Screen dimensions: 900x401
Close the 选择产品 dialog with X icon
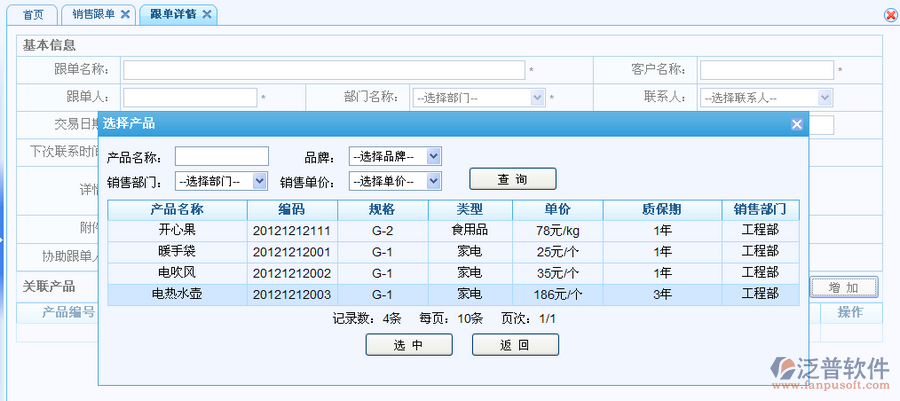click(x=796, y=124)
